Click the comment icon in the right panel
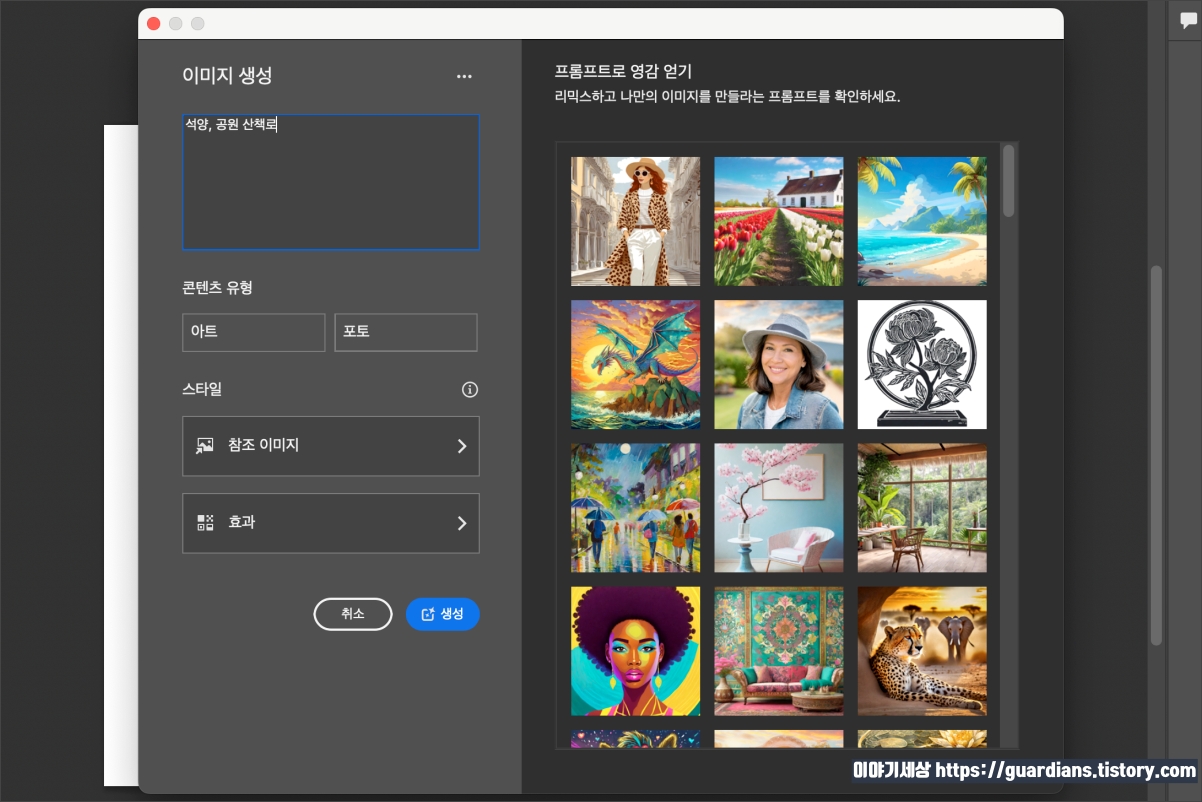 point(1189,21)
